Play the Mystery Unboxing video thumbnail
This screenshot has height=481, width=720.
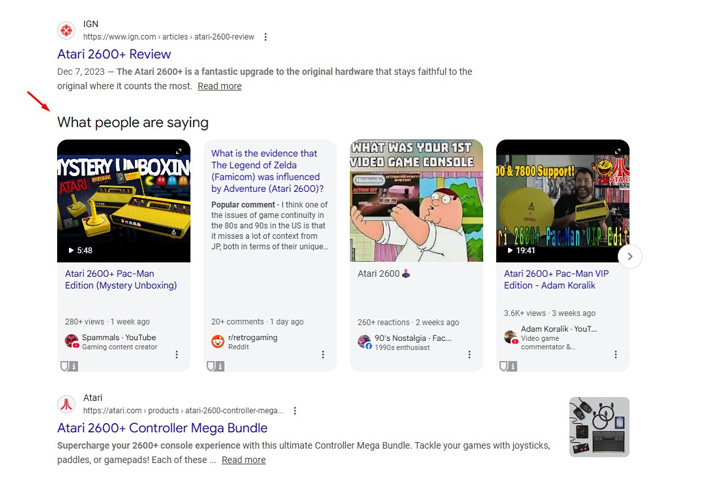124,201
